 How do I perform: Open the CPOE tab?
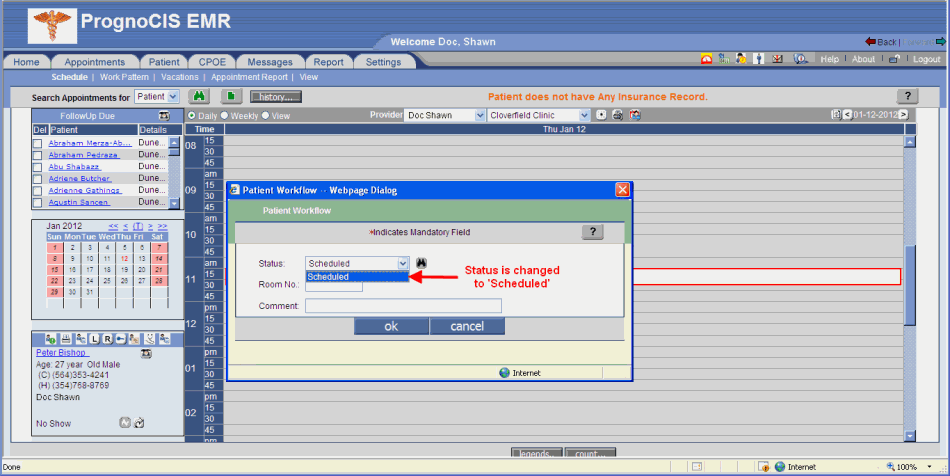[x=212, y=62]
